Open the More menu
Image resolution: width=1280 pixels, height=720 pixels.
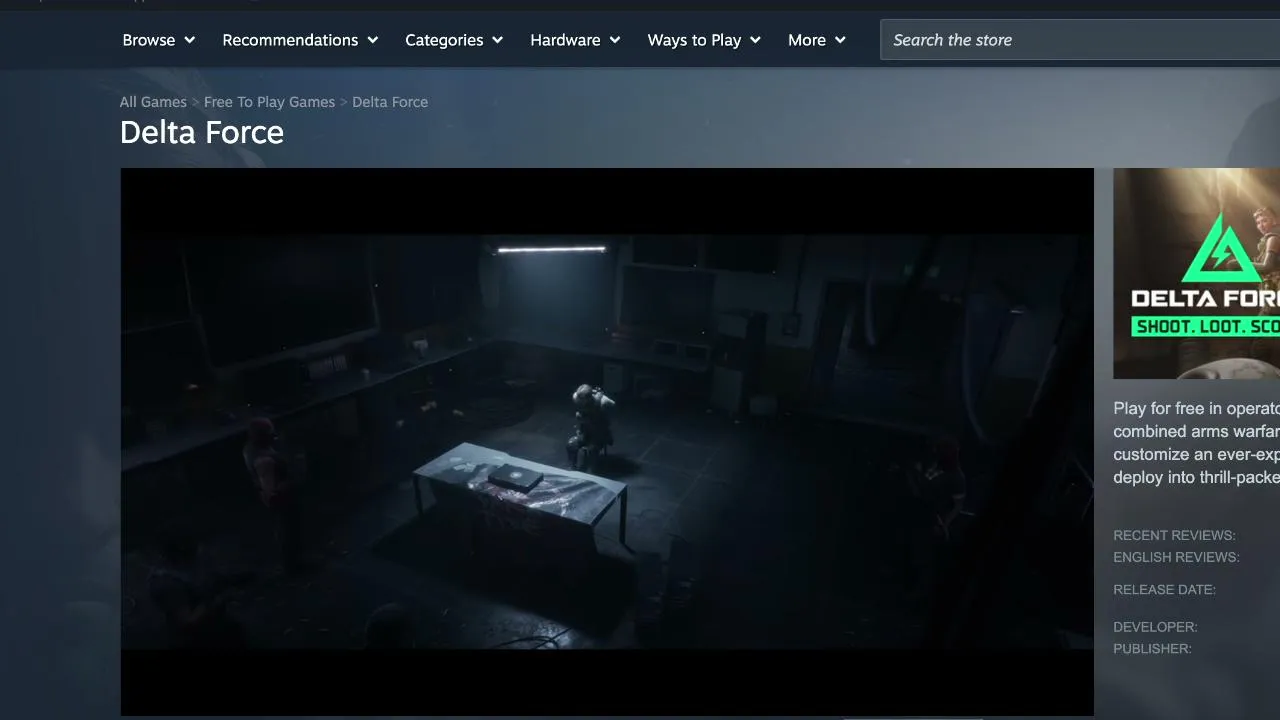pyautogui.click(x=816, y=40)
